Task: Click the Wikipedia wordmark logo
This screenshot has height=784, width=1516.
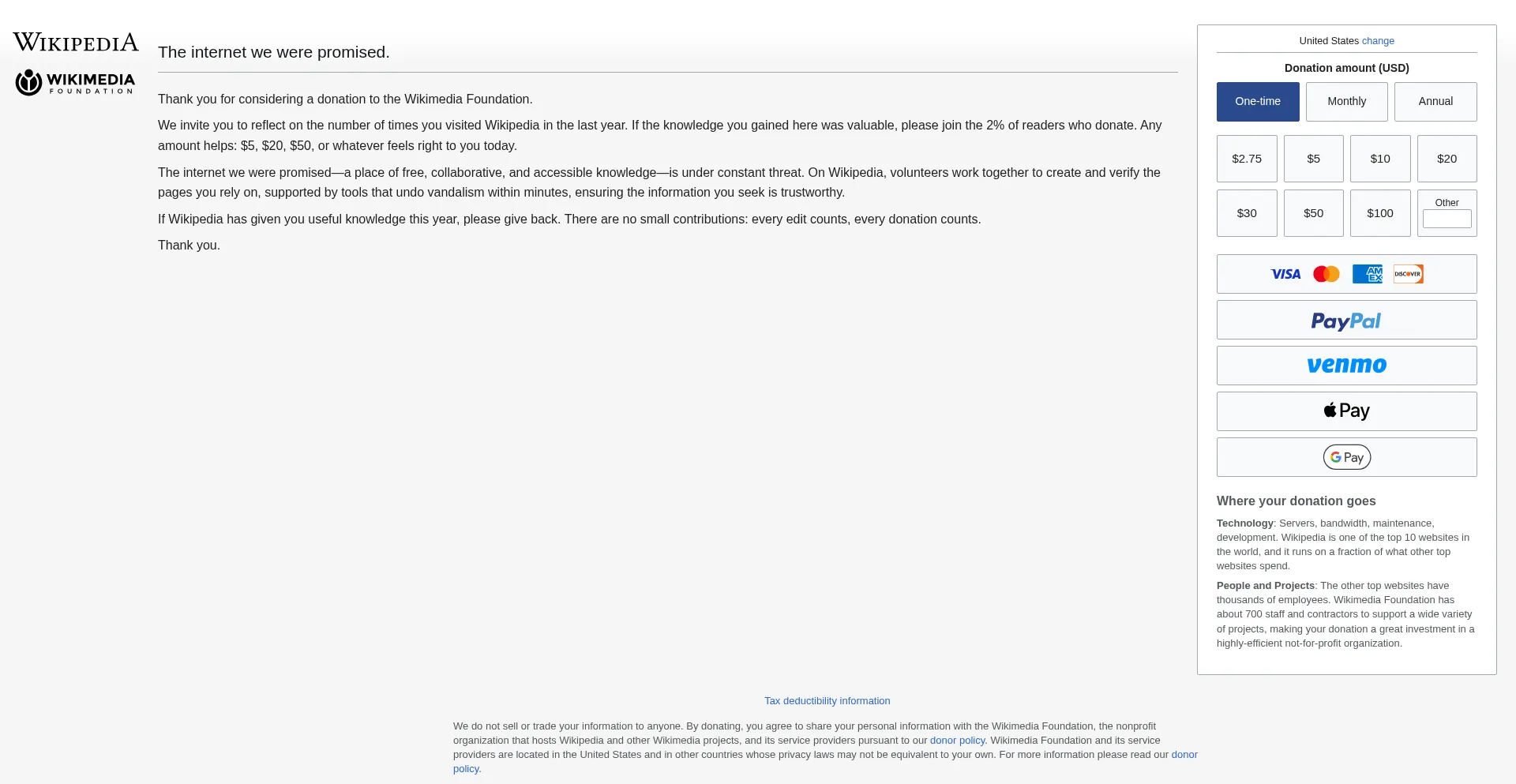Action: tap(76, 42)
